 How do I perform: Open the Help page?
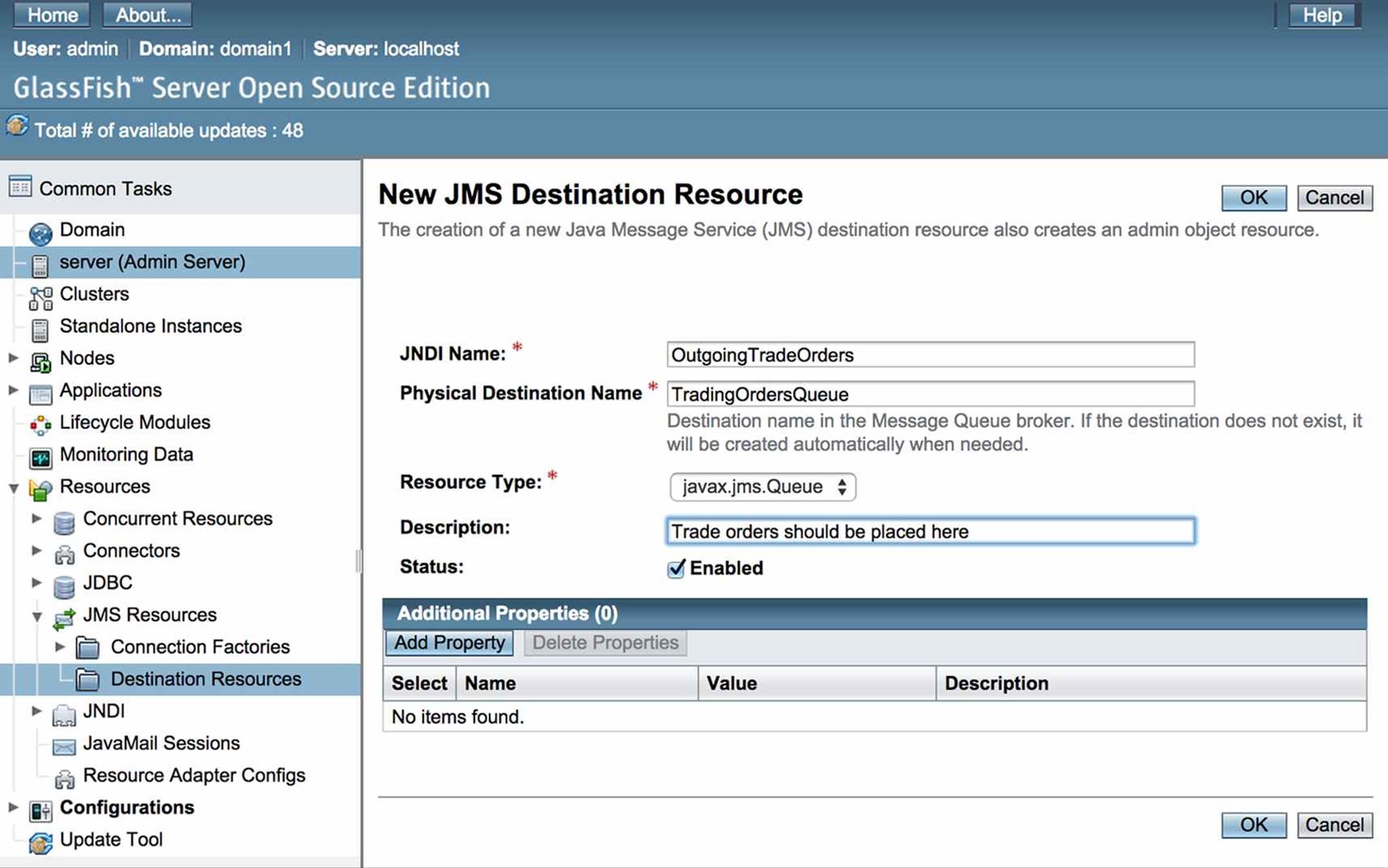click(1322, 15)
